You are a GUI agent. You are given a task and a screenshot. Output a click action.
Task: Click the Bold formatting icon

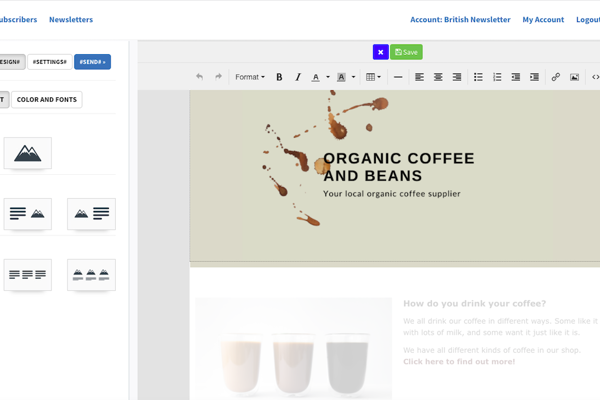pyautogui.click(x=279, y=77)
